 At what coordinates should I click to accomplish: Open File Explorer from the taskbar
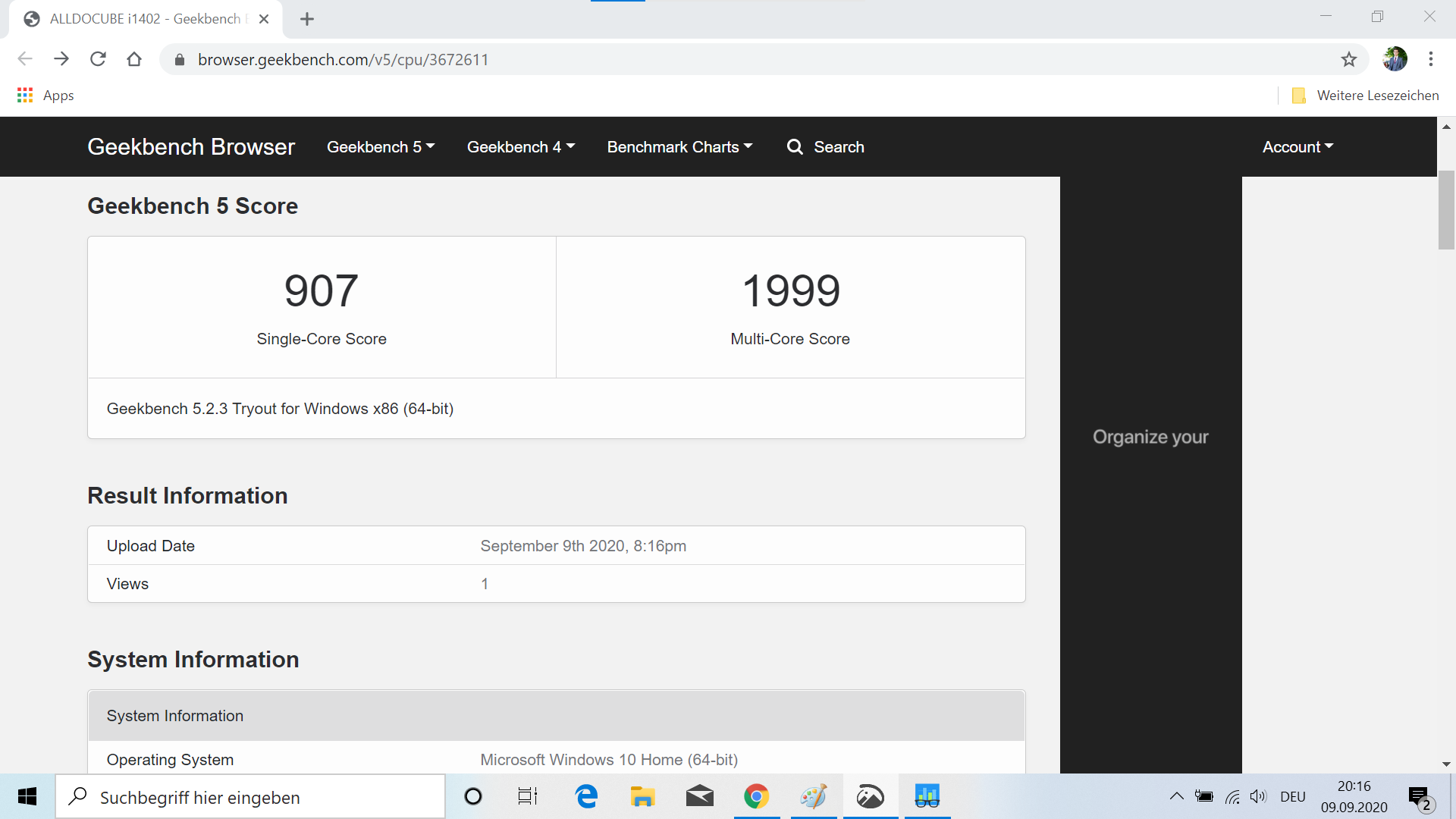(642, 796)
